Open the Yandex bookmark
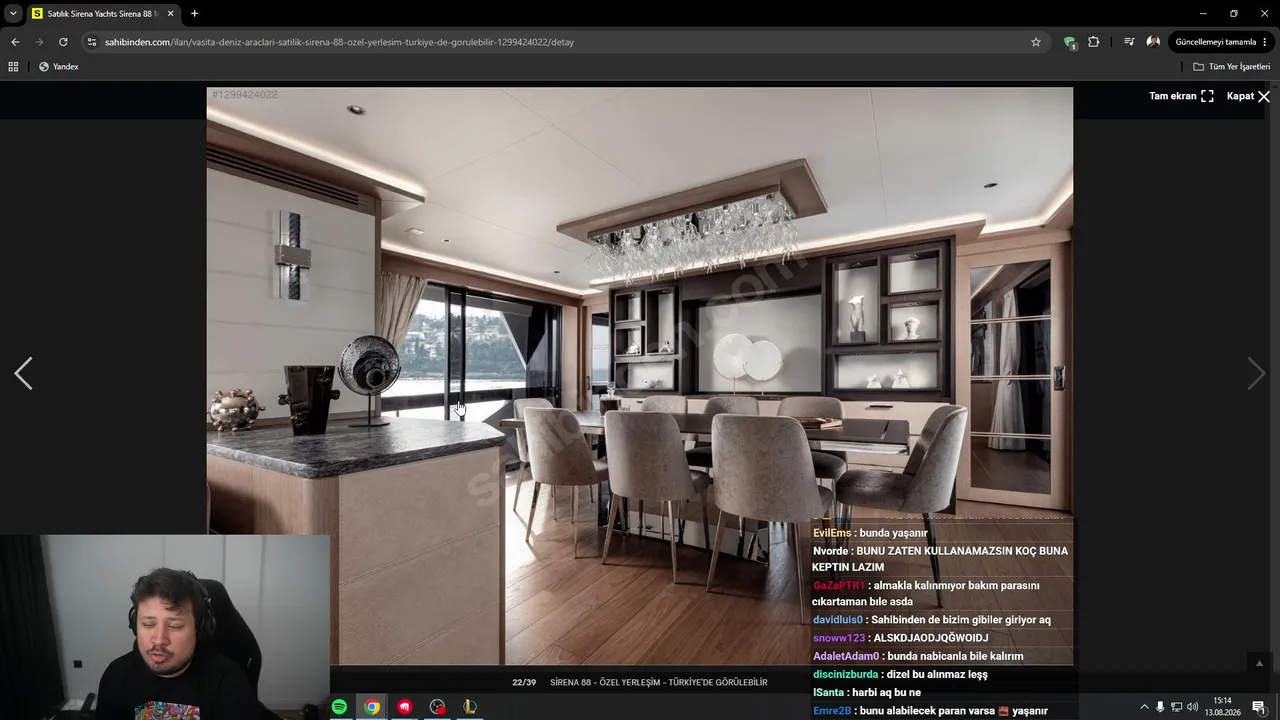 pos(58,67)
